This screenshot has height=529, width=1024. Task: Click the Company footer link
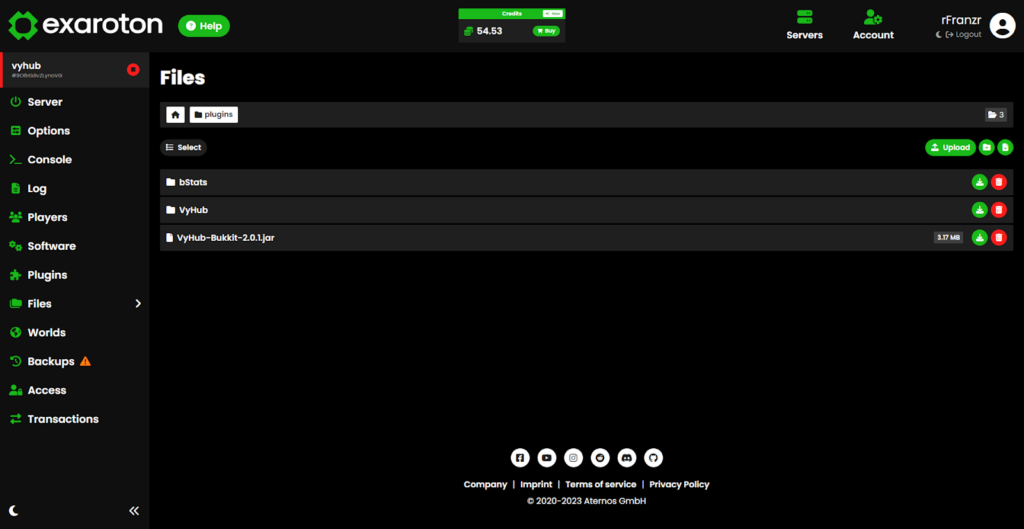485,485
